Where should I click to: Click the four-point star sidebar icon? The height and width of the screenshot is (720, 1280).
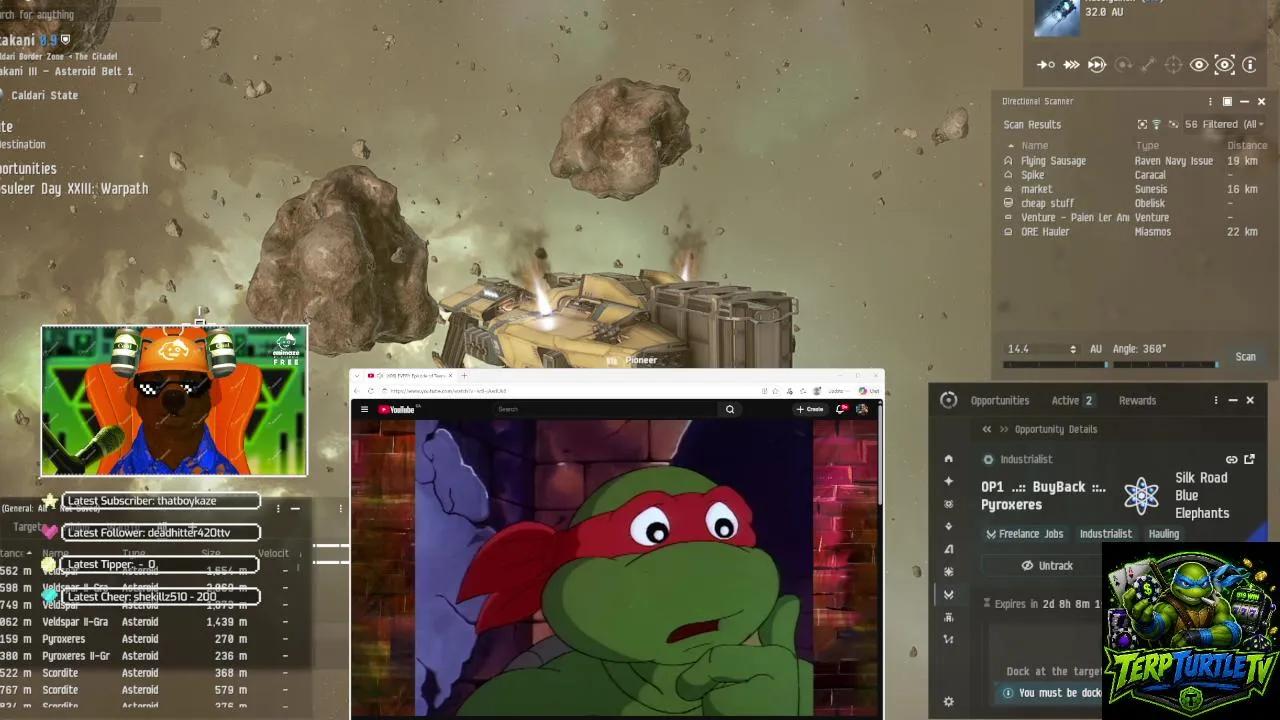click(949, 481)
